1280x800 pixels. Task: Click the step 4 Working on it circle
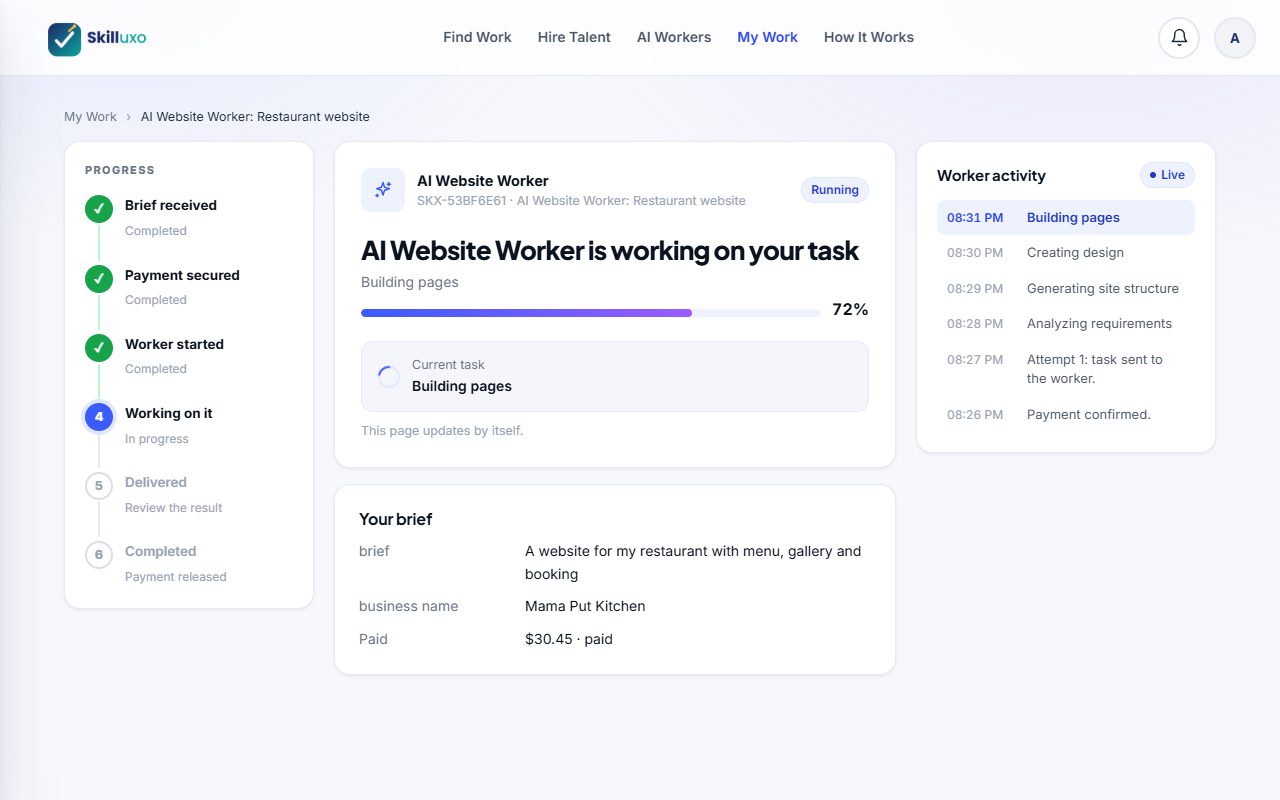(x=99, y=417)
